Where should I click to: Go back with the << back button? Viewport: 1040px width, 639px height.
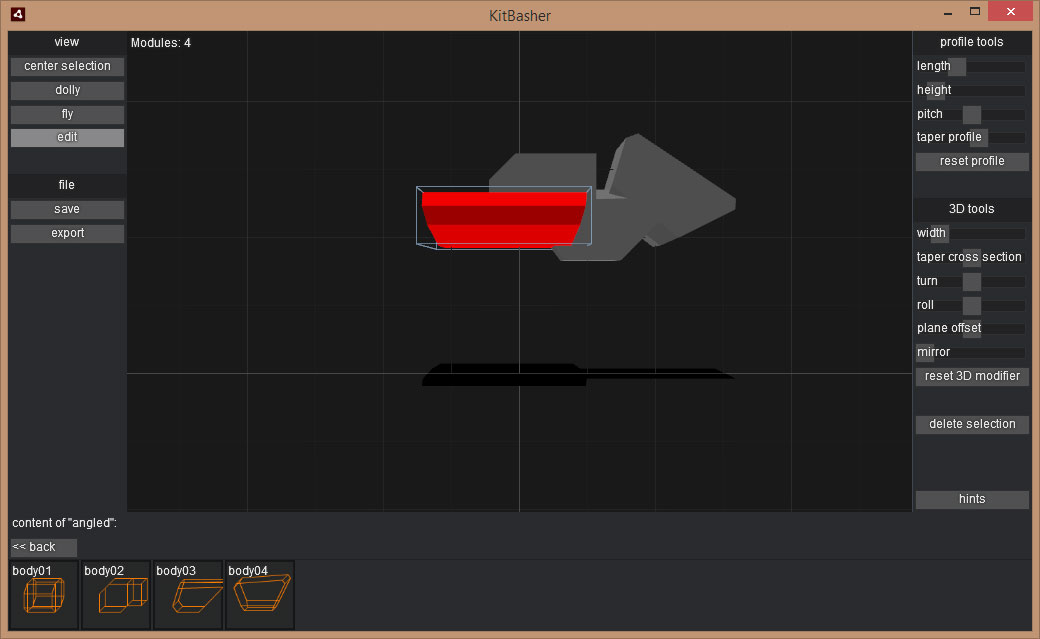pyautogui.click(x=43, y=547)
